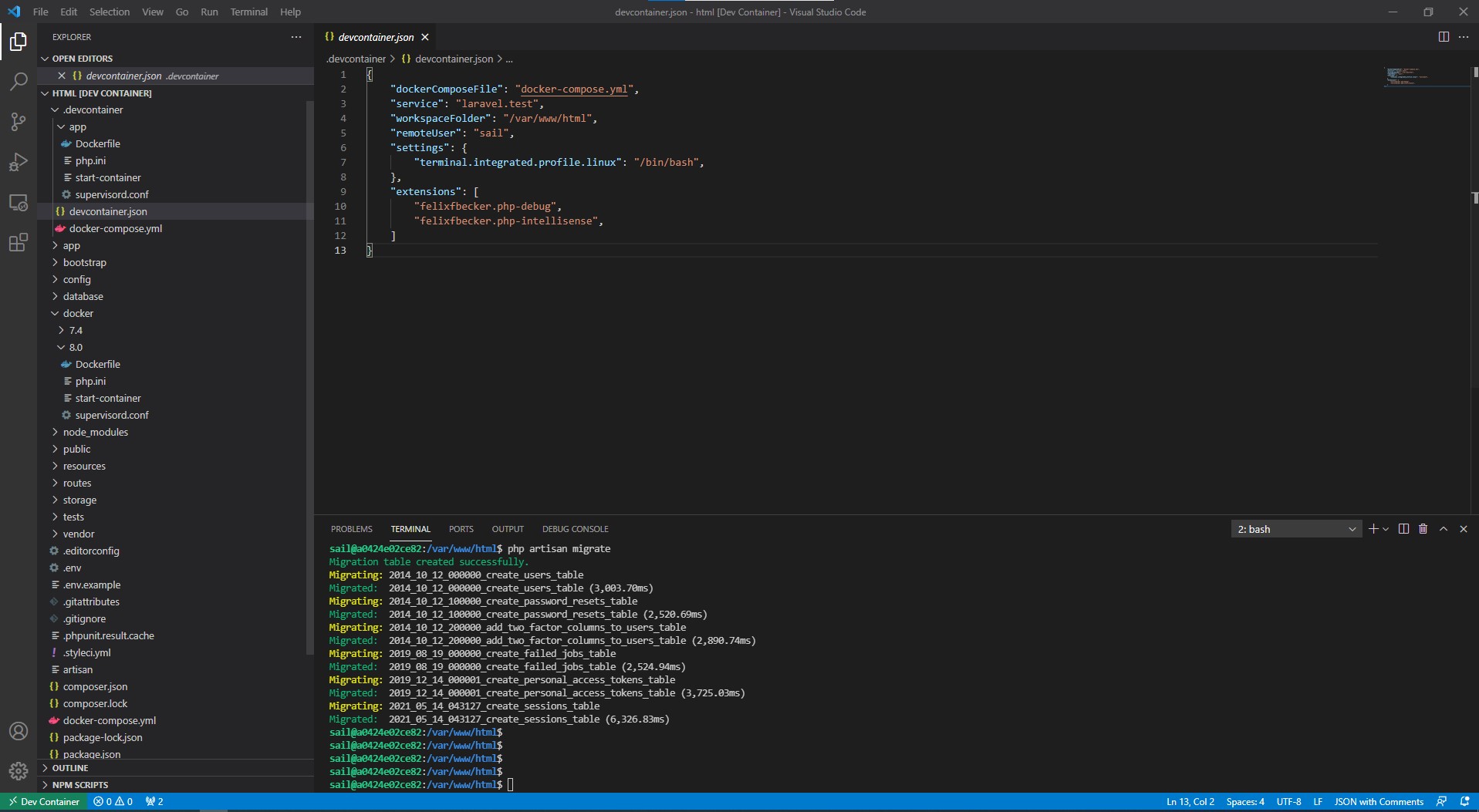Open the Terminal menu
Viewport: 1479px width, 812px height.
coord(248,12)
